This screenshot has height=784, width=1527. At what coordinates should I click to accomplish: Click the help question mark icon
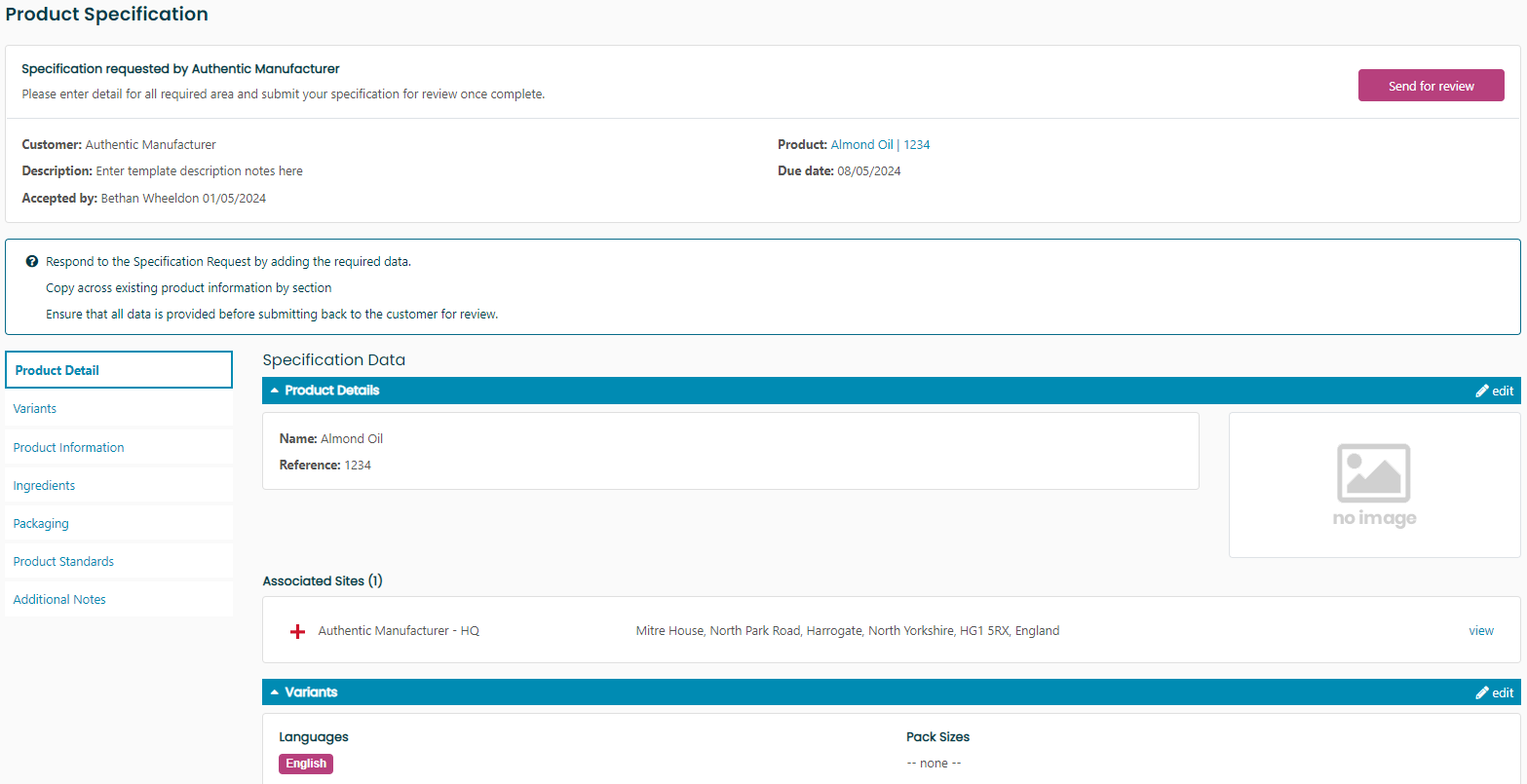tap(32, 262)
